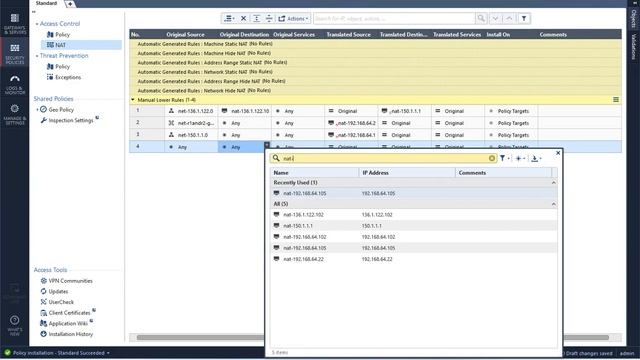Click the delete rule X icon
The image size is (640, 360).
click(243, 18)
